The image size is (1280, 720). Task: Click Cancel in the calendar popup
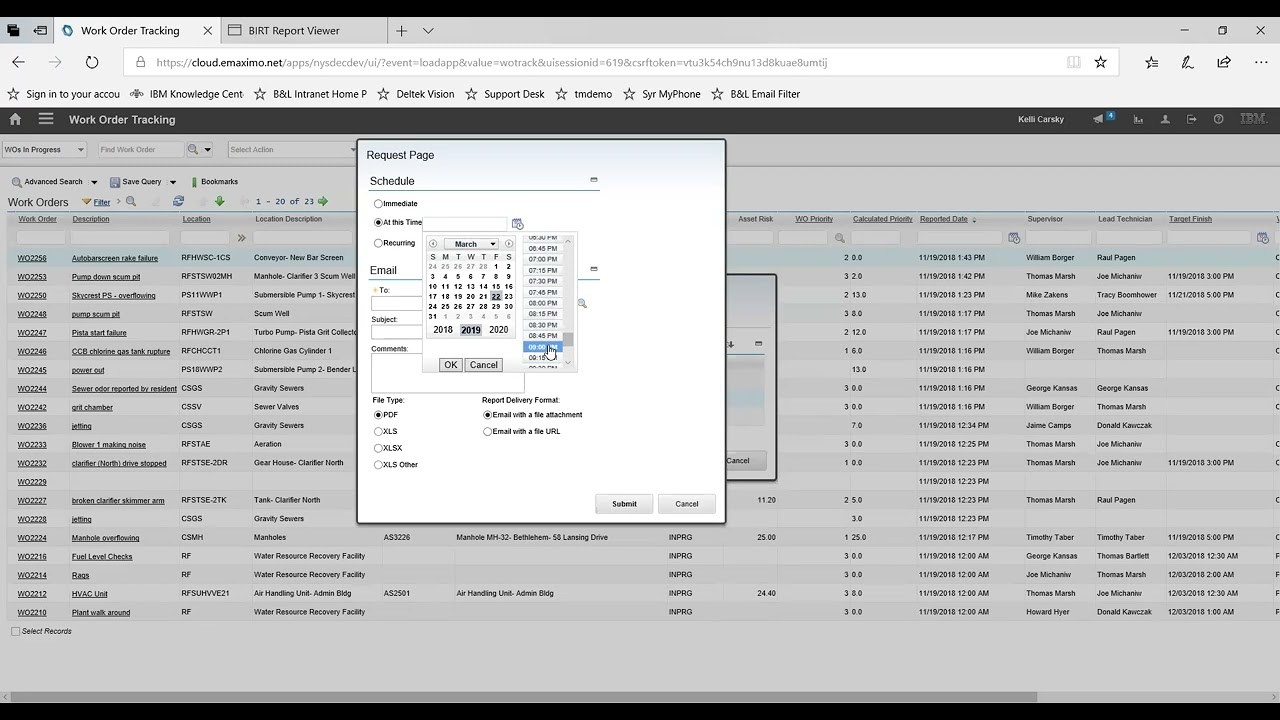point(483,365)
